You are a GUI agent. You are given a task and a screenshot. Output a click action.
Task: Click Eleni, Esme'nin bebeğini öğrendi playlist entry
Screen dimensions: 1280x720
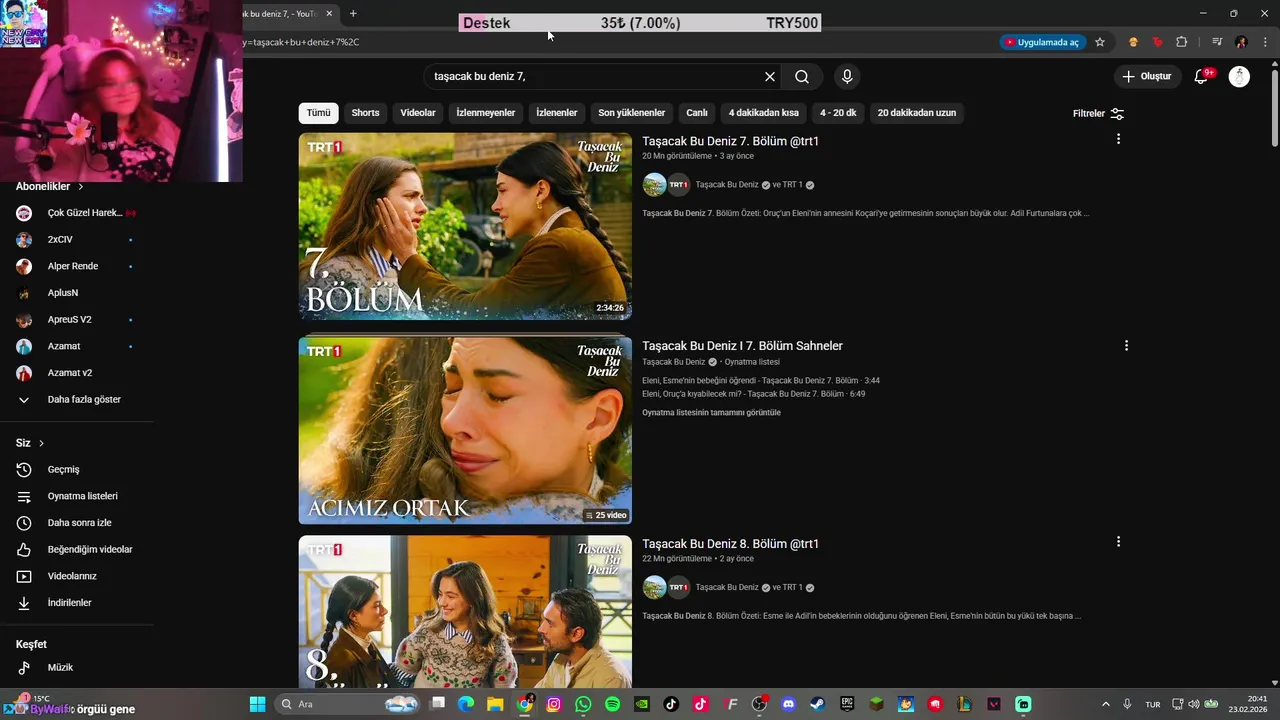(761, 381)
